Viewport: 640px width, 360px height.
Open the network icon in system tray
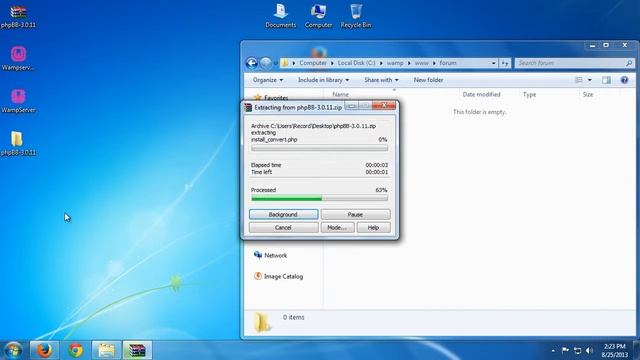point(577,350)
